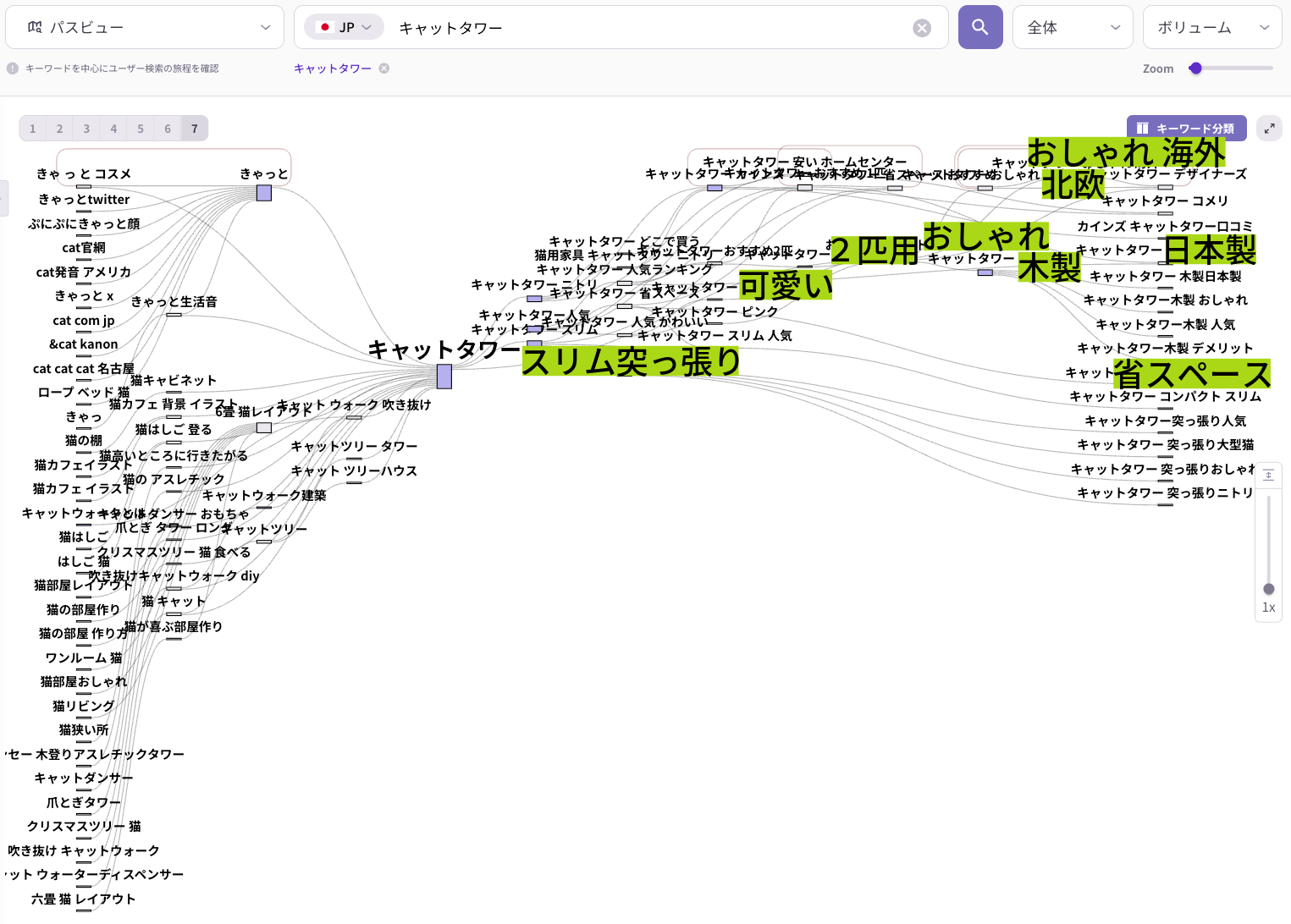Expand the graph to fullscreen
Screen dimensions: 1291x924
click(1269, 129)
